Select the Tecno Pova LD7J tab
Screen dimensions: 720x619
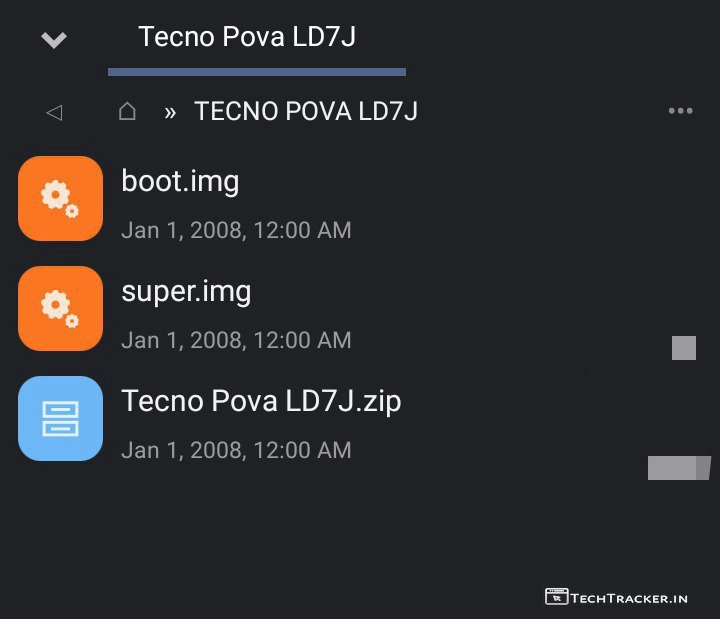(x=247, y=38)
